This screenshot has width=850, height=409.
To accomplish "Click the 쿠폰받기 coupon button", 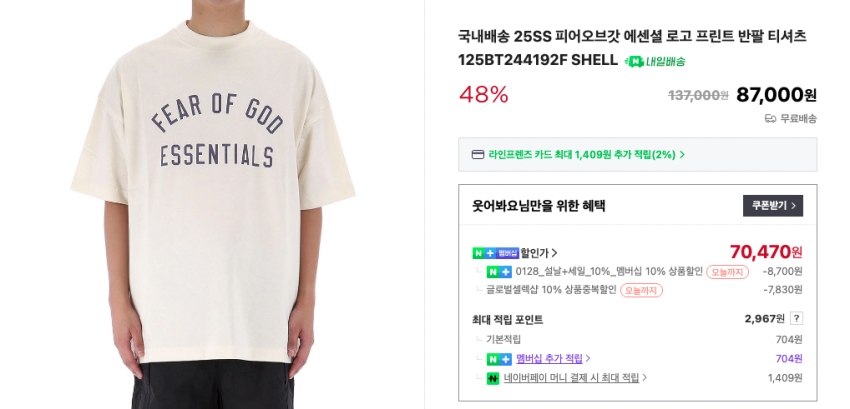I will 772,206.
